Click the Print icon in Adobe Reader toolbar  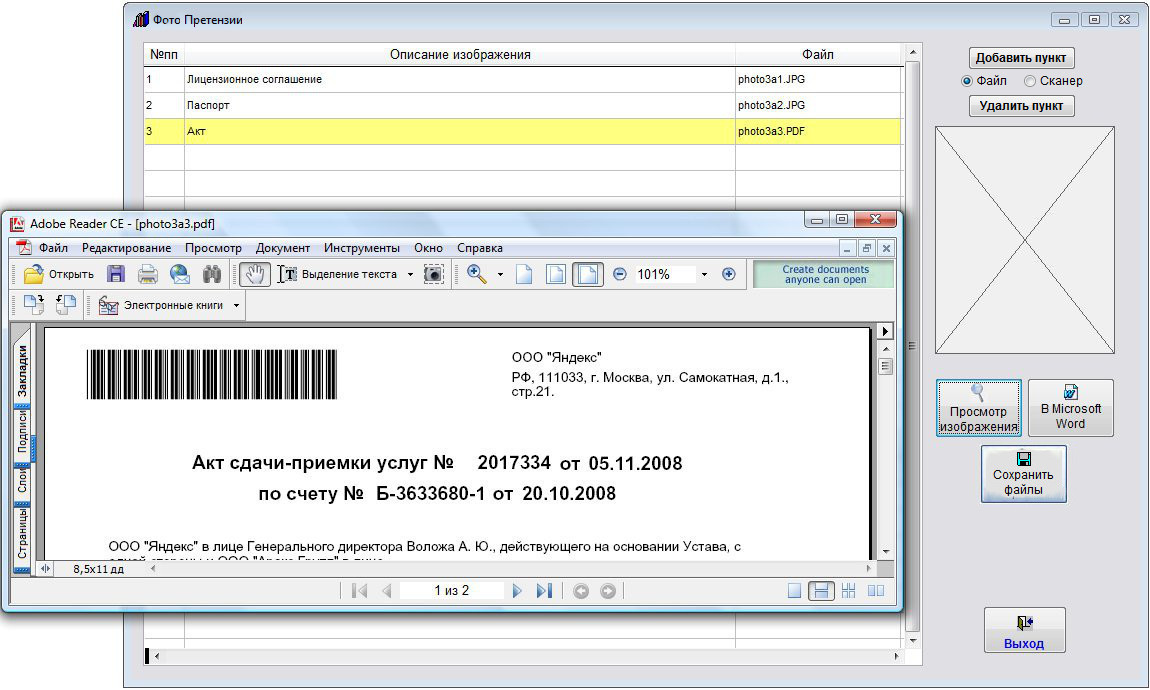coord(148,274)
